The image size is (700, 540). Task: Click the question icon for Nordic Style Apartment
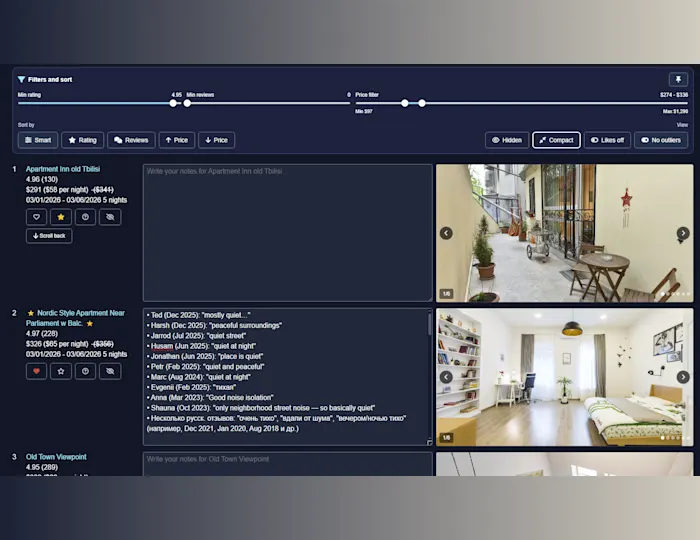click(x=85, y=371)
